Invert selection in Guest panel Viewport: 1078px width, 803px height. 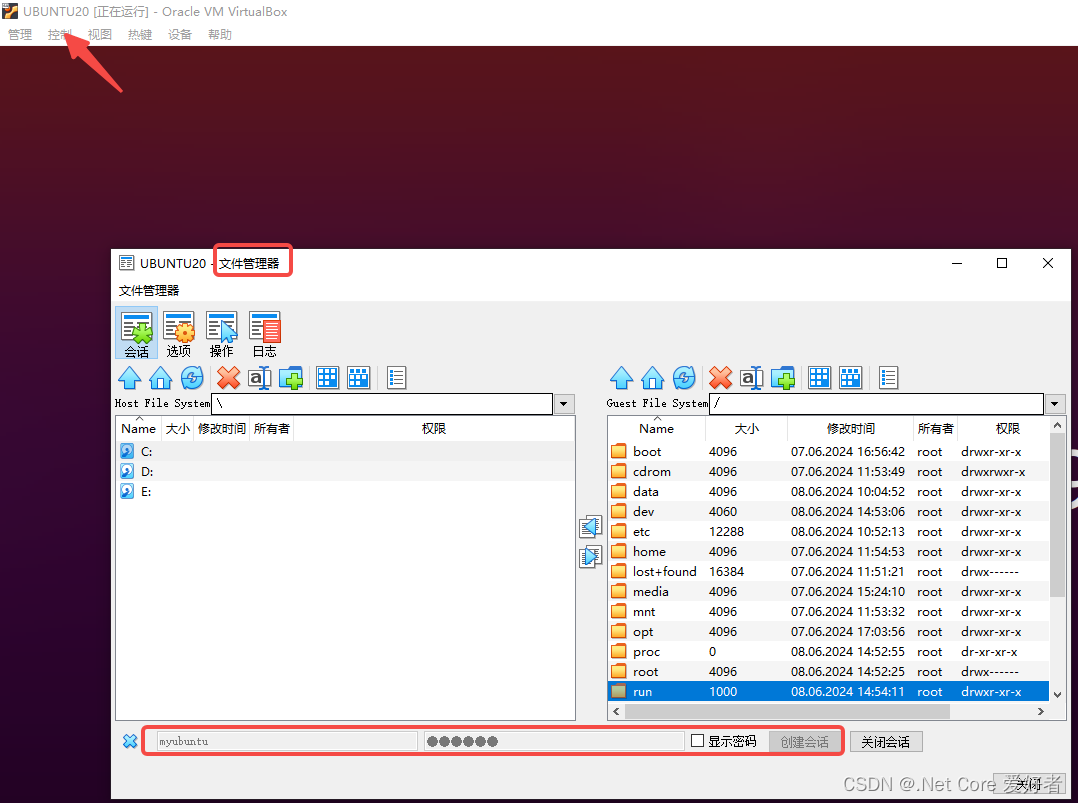pyautogui.click(x=850, y=377)
